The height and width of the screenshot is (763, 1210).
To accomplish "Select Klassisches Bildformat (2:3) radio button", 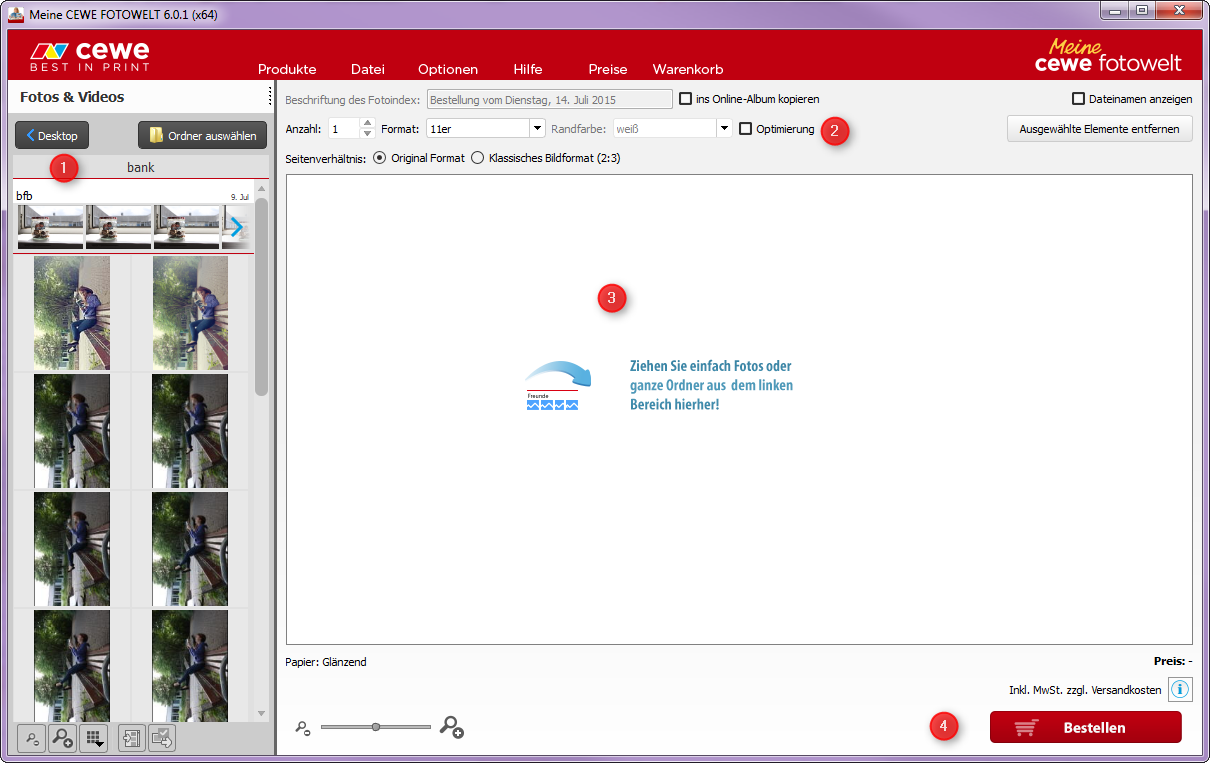I will [x=477, y=158].
